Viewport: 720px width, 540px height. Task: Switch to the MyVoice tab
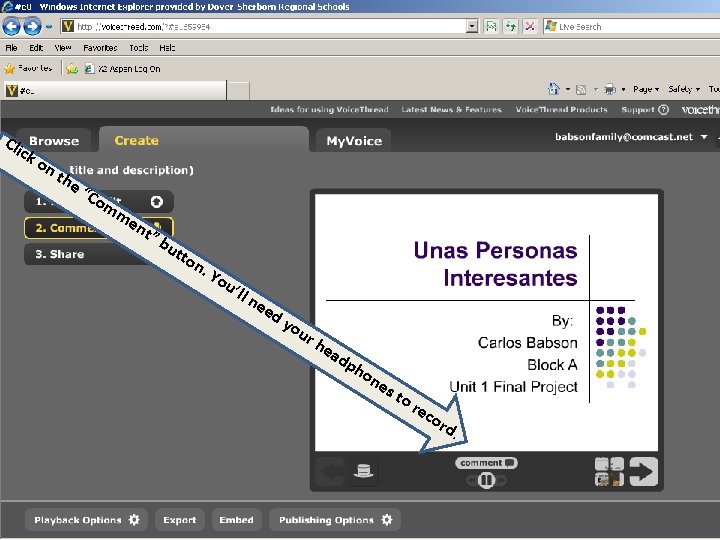coord(354,141)
